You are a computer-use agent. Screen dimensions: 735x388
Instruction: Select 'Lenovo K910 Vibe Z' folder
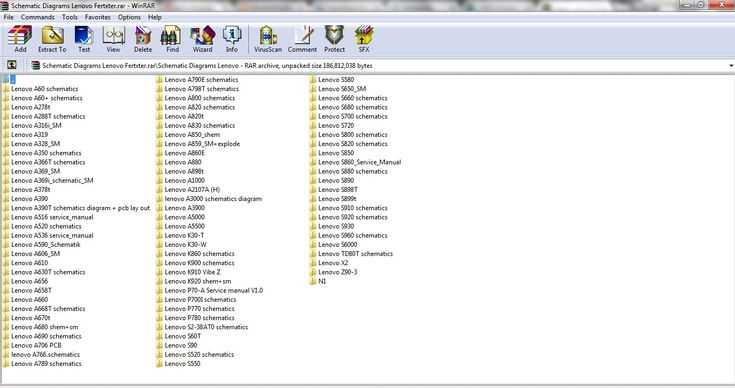tap(188, 272)
